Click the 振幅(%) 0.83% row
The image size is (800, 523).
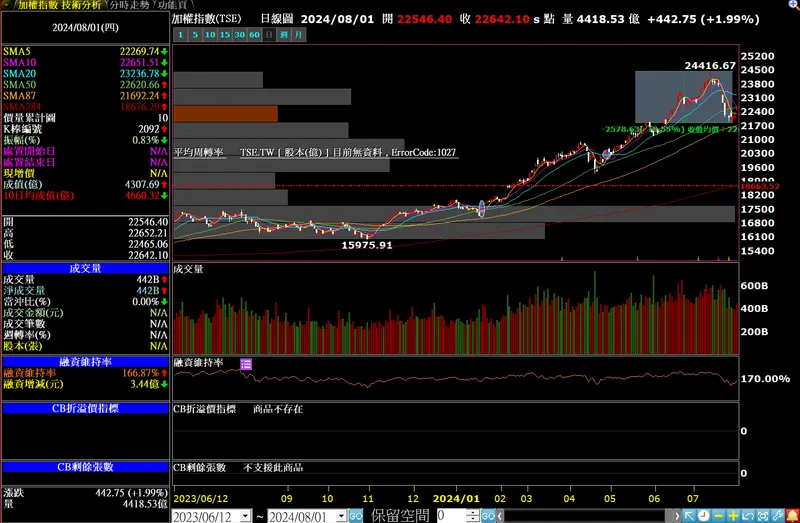85,140
